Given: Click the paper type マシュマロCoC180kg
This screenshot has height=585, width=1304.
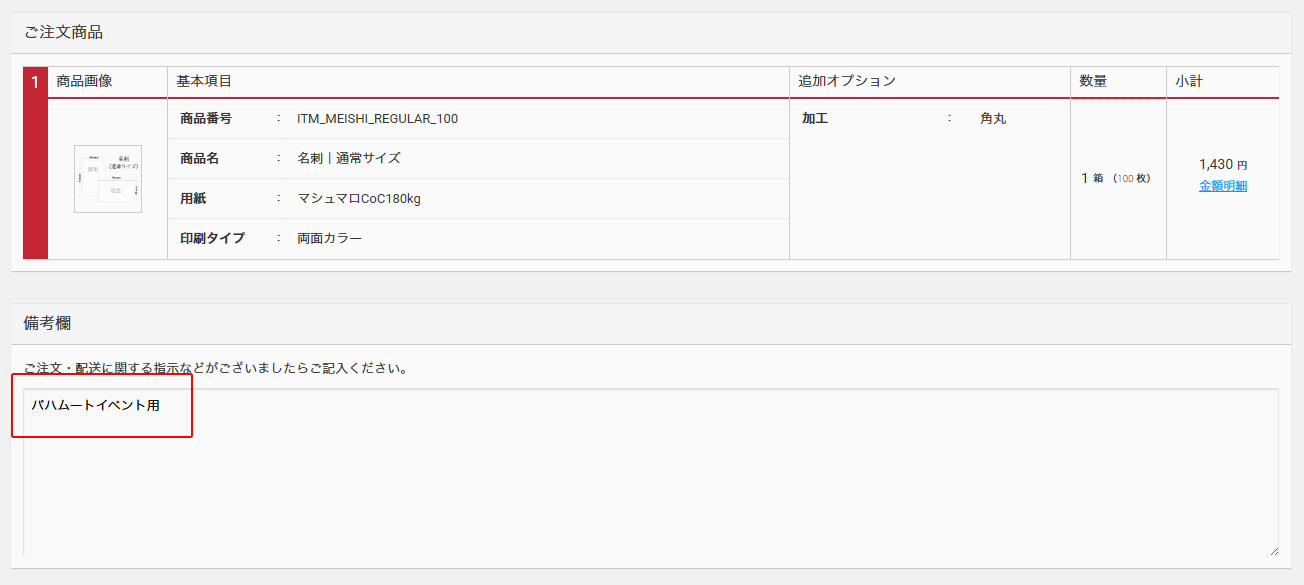Looking at the screenshot, I should coord(359,199).
